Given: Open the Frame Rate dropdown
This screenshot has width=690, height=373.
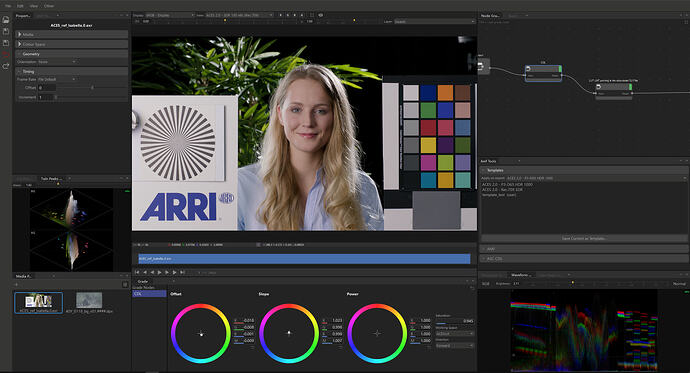Looking at the screenshot, I should (x=57, y=79).
